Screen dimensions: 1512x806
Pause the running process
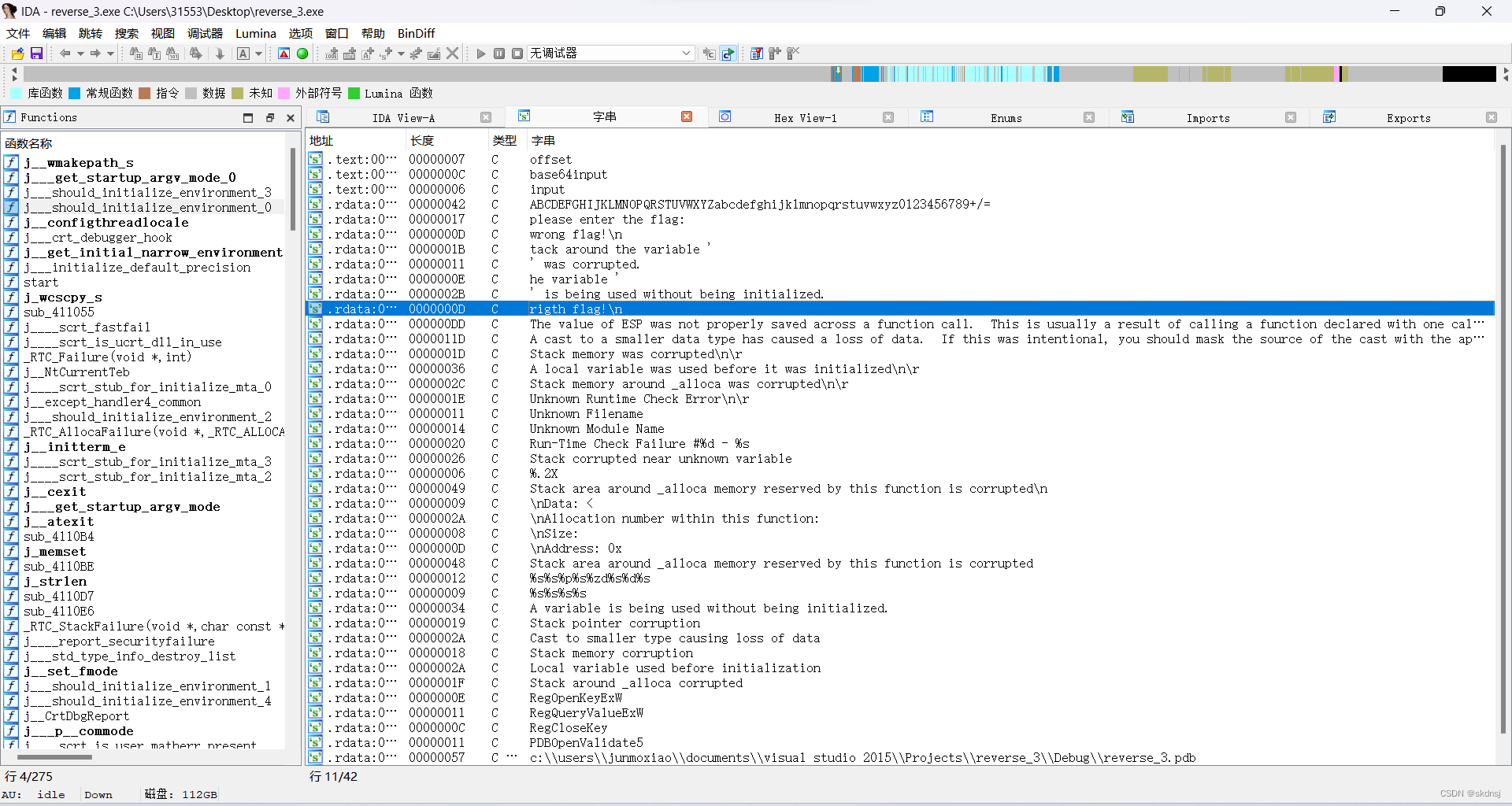pyautogui.click(x=498, y=53)
